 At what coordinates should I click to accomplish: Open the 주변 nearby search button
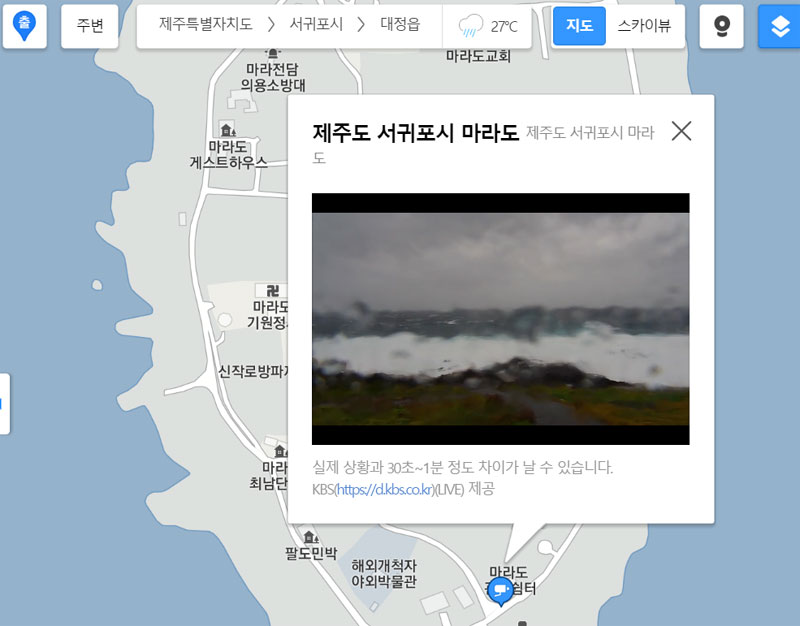click(90, 26)
